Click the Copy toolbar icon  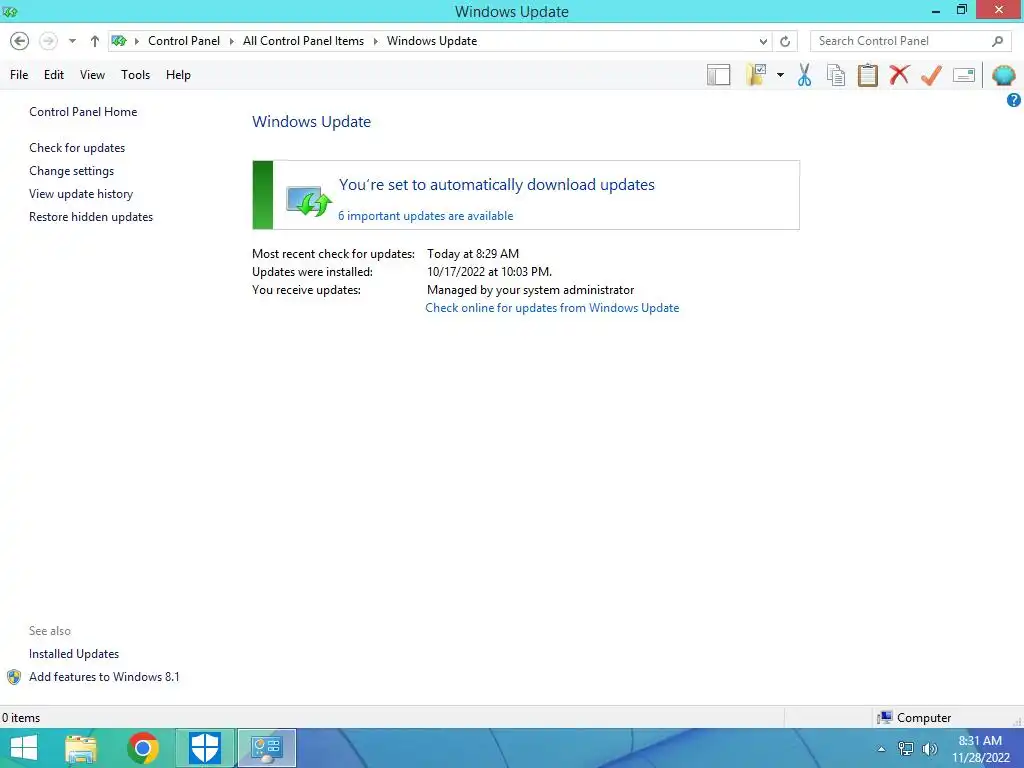[x=836, y=75]
